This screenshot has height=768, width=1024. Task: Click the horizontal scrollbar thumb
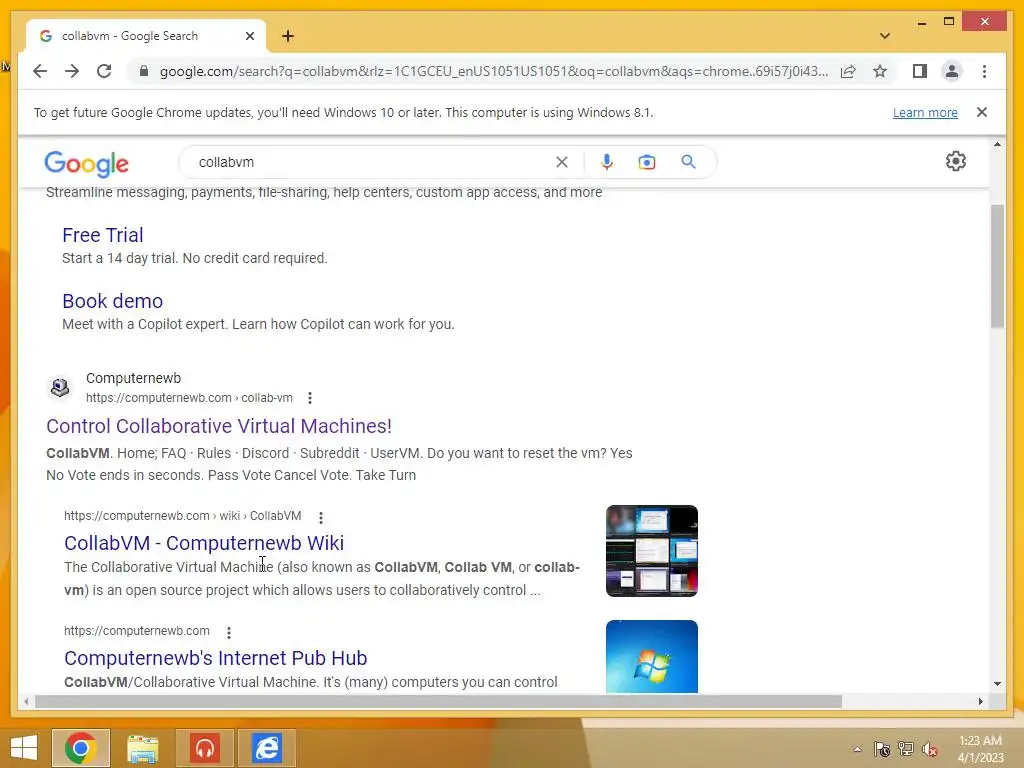pyautogui.click(x=438, y=701)
